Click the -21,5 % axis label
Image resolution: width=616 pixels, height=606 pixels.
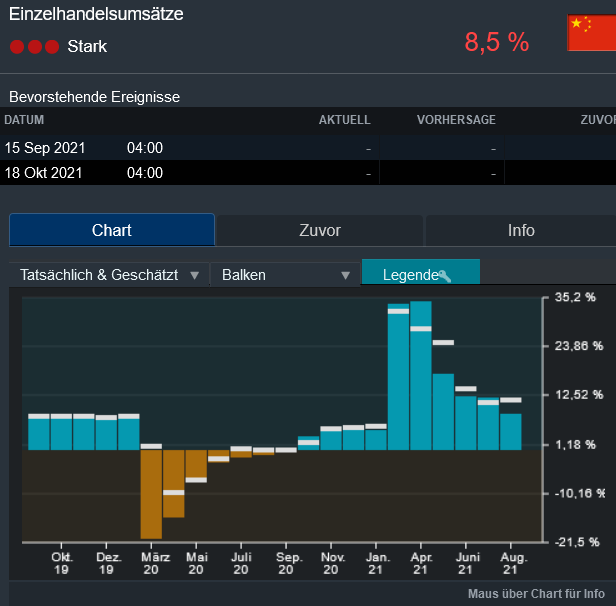[577, 542]
